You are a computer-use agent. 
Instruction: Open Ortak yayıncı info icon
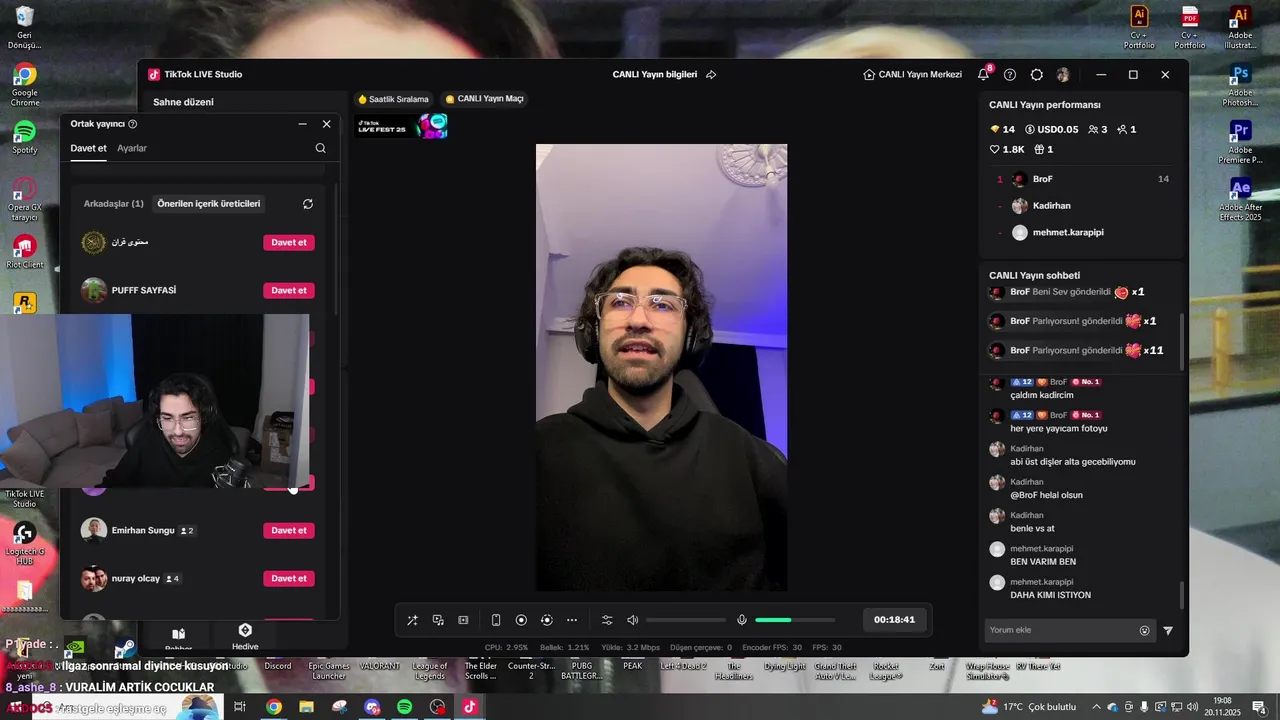(133, 124)
